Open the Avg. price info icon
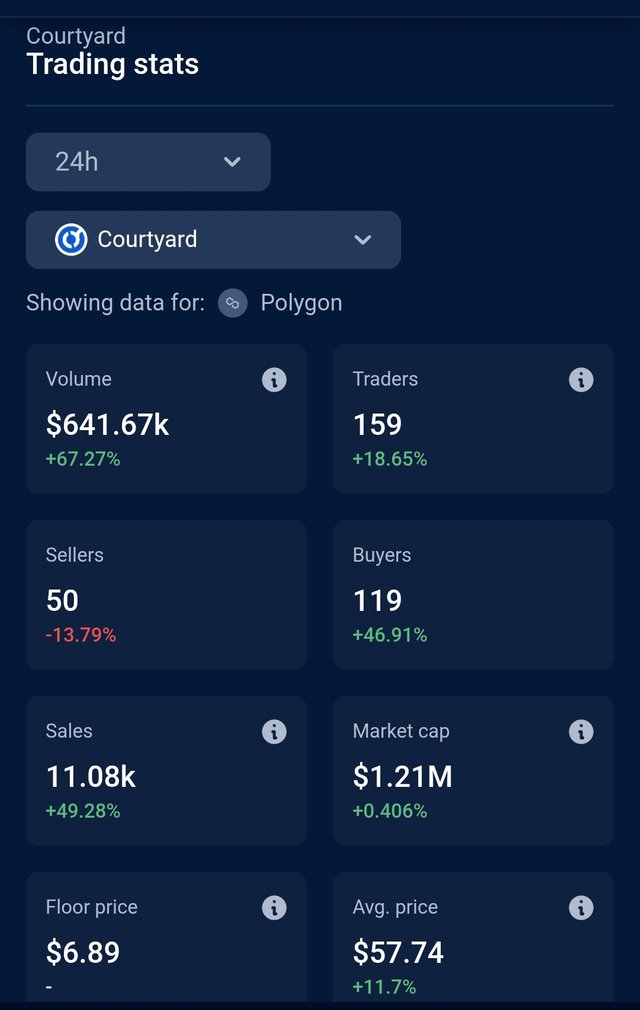Viewport: 640px width, 1010px height. 581,908
